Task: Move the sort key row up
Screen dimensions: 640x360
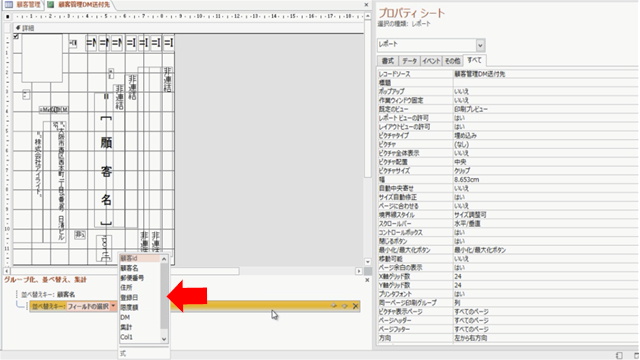Action: [333, 306]
